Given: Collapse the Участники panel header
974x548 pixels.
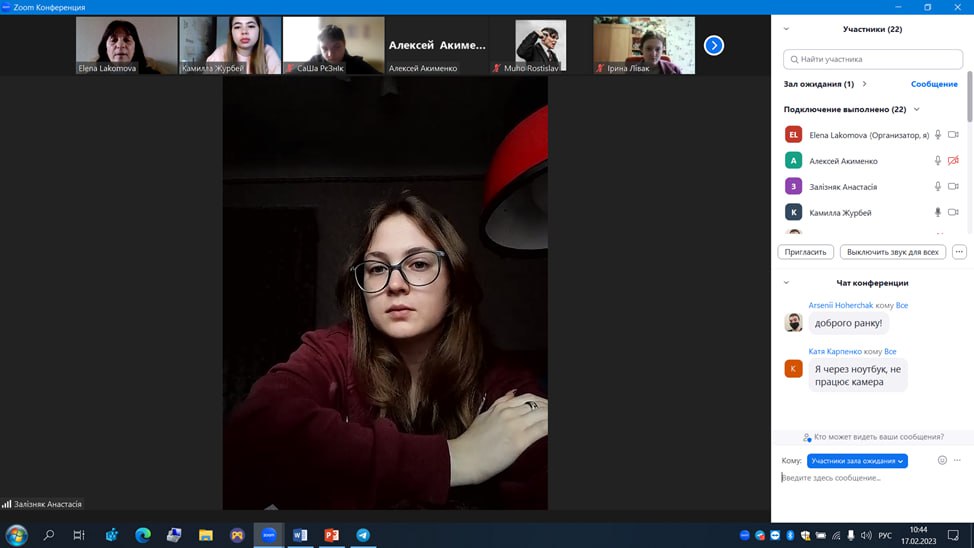Looking at the screenshot, I should click(x=786, y=29).
